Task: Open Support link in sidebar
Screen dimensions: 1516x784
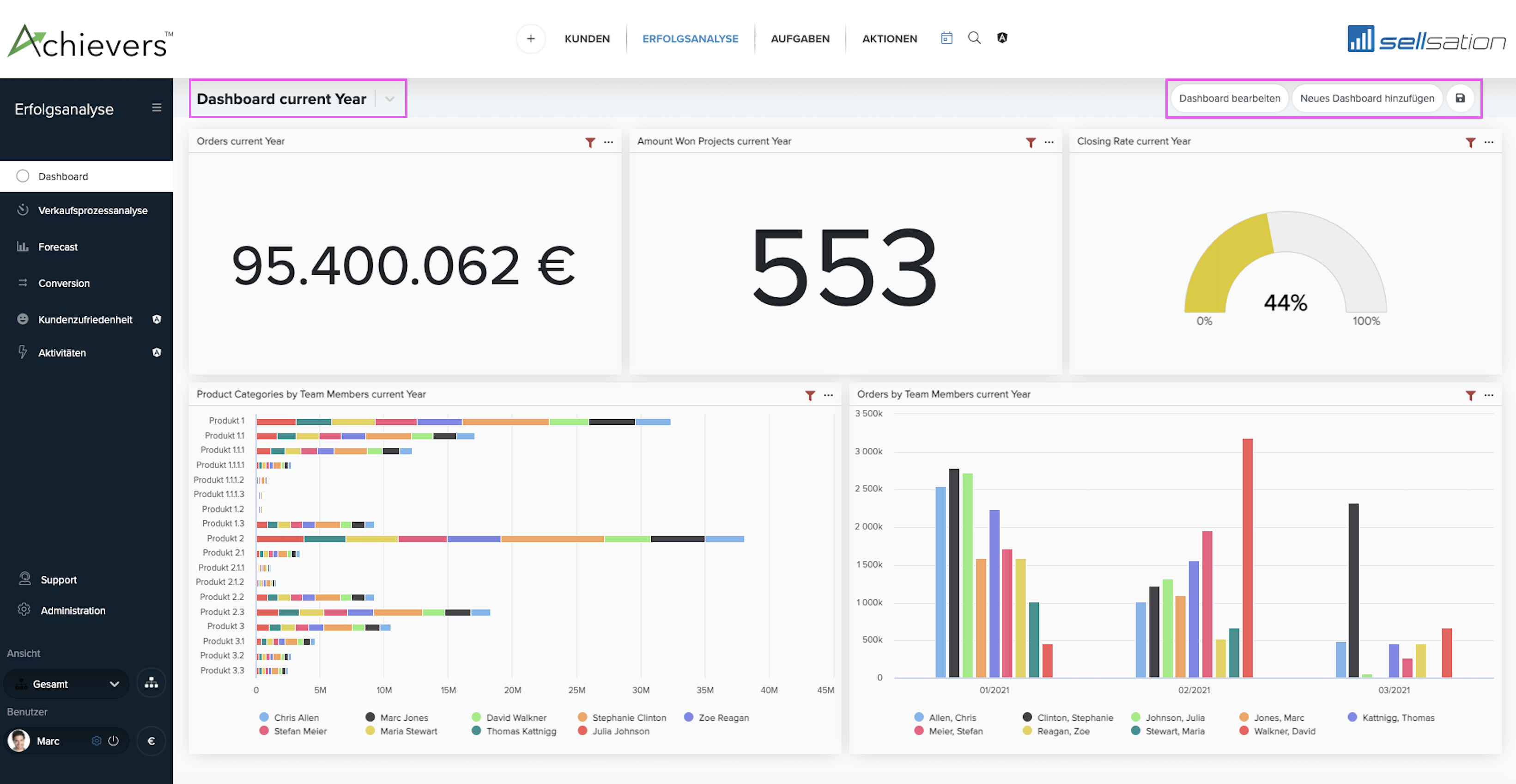Action: pyautogui.click(x=58, y=580)
